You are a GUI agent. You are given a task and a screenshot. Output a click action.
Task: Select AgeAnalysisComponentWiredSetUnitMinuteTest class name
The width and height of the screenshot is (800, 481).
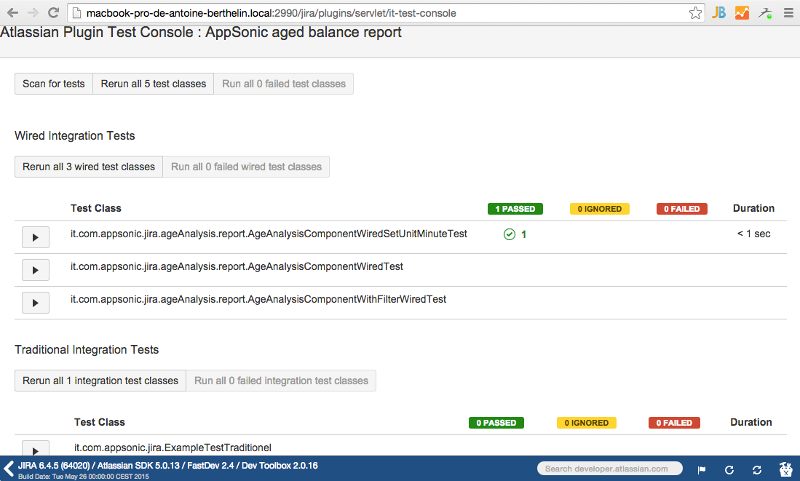[269, 234]
